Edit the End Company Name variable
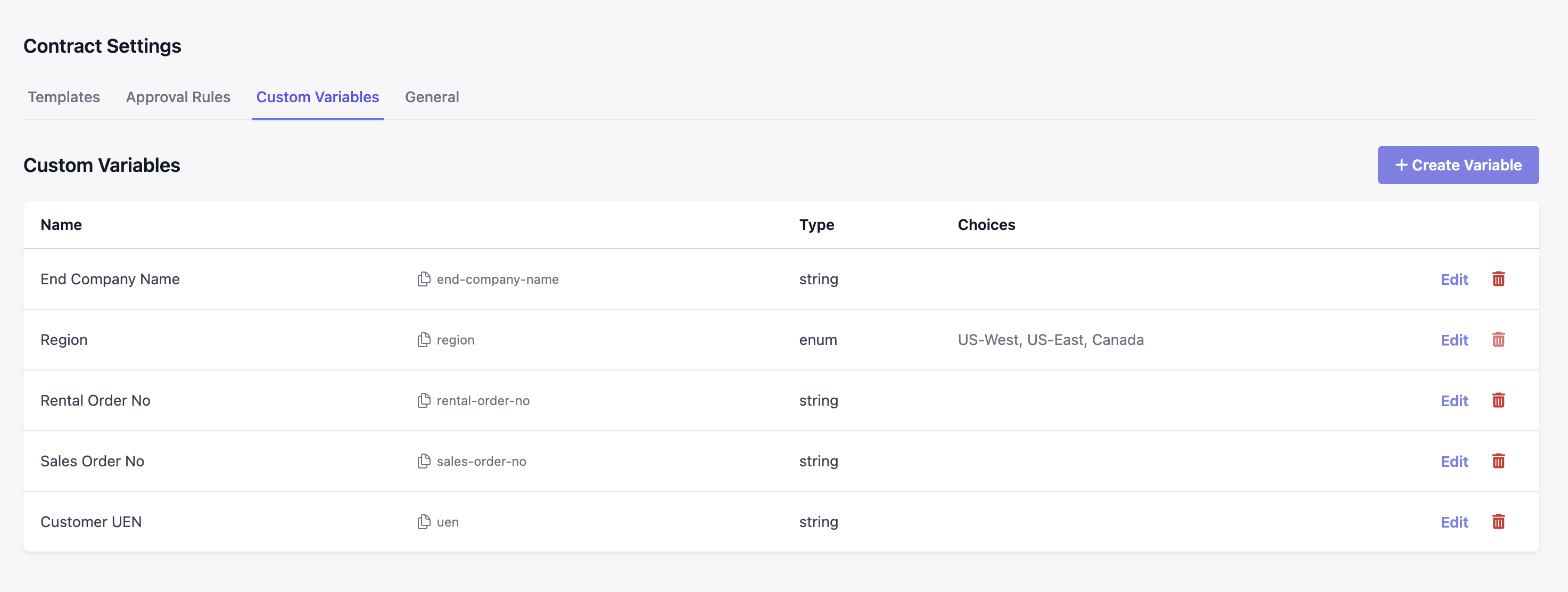Image resolution: width=1568 pixels, height=592 pixels. coord(1454,279)
